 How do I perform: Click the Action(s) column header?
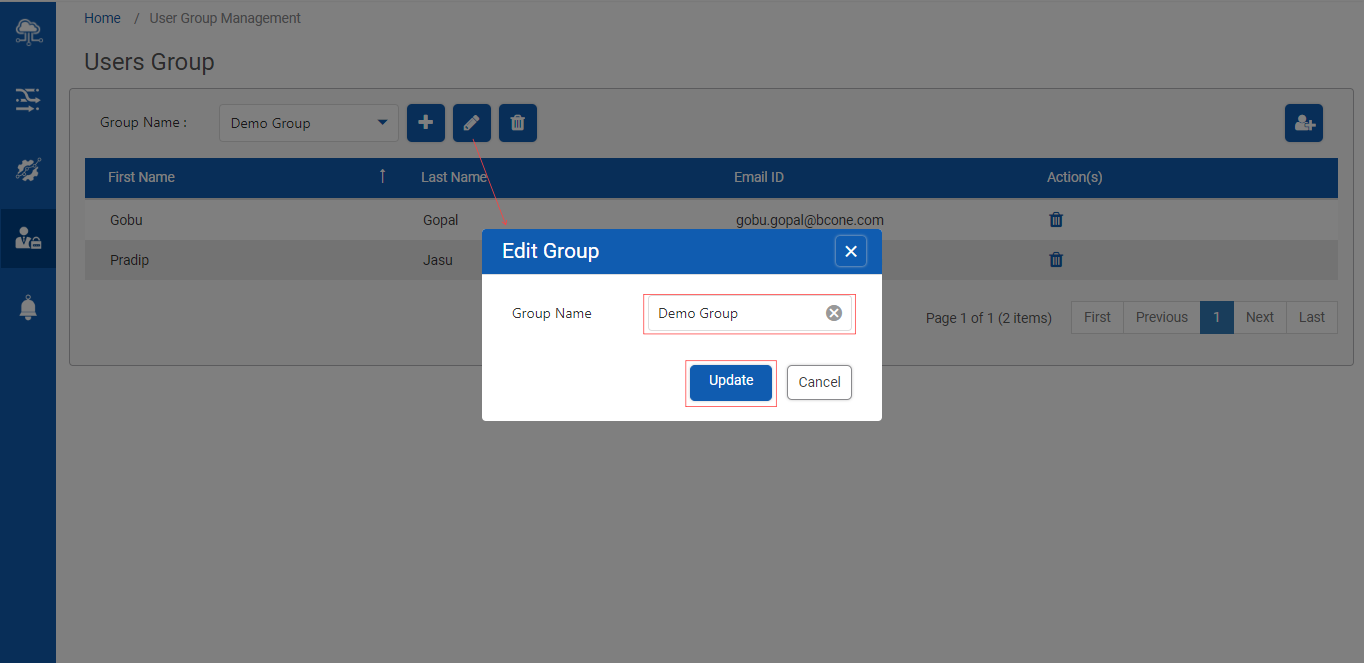pos(1075,177)
